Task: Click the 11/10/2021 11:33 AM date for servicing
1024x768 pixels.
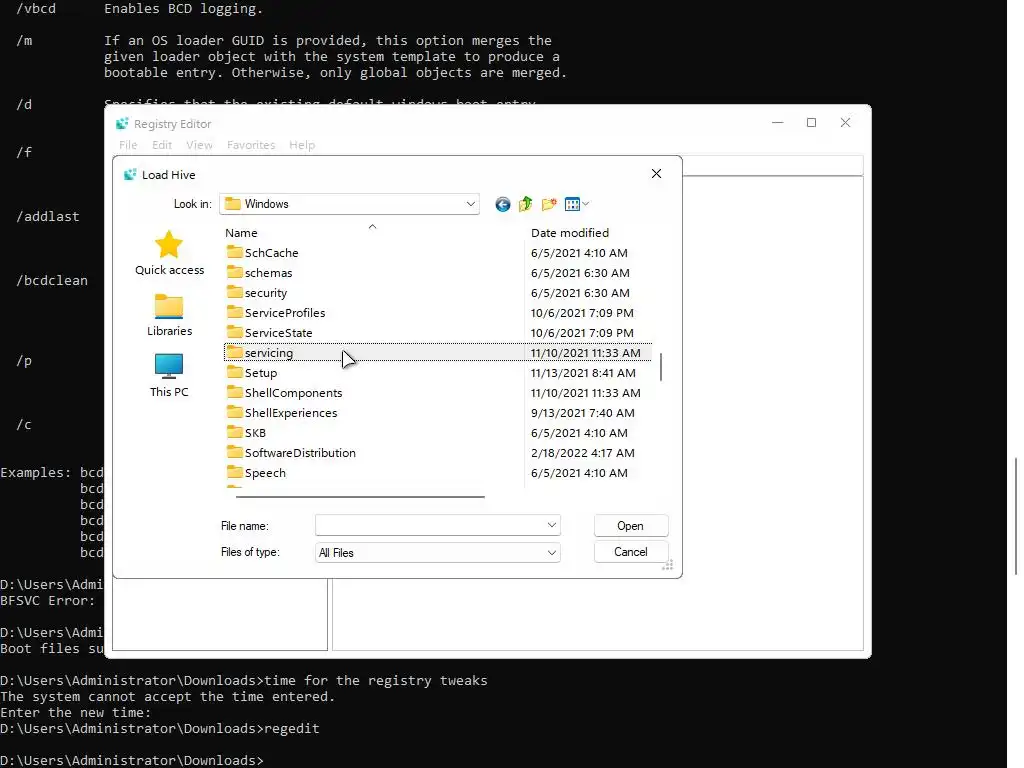Action: click(x=586, y=353)
